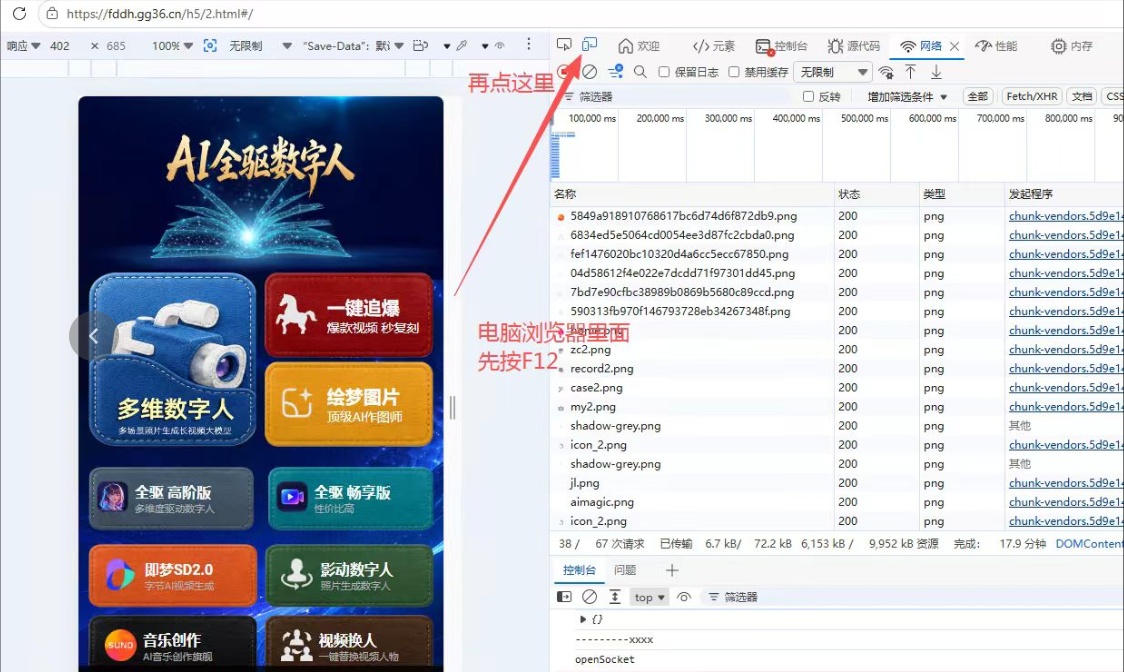Show live expression eye icon
The height and width of the screenshot is (672, 1124).
coord(684,597)
